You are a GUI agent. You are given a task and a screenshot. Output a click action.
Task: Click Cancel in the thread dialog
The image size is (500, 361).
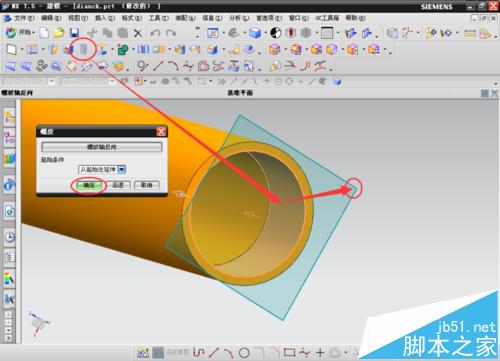(x=147, y=185)
